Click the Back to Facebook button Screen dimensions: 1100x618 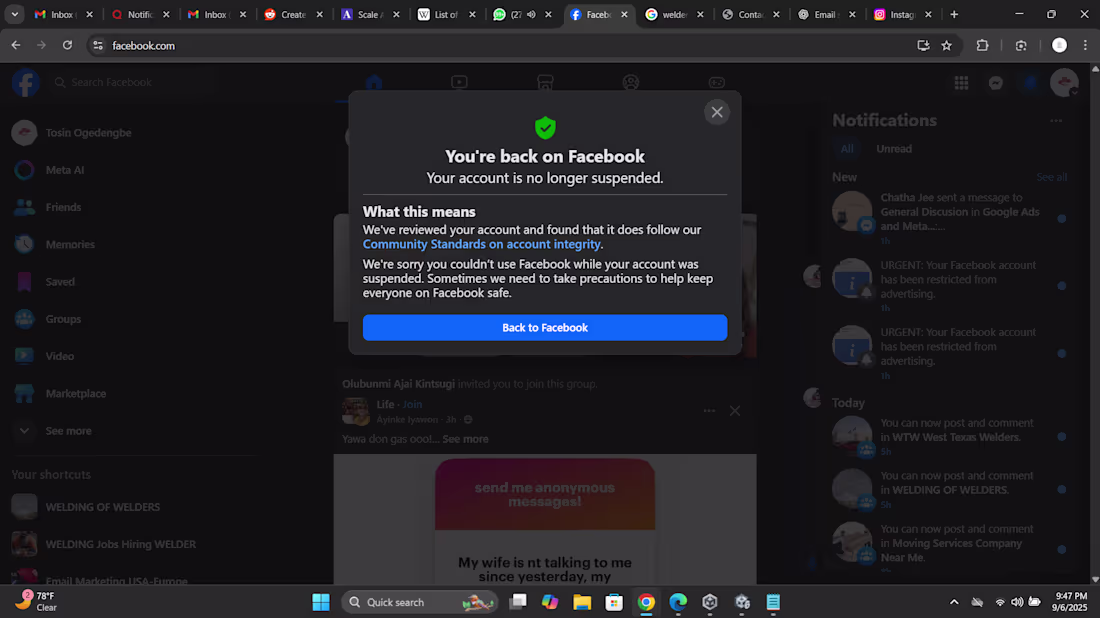tap(545, 327)
